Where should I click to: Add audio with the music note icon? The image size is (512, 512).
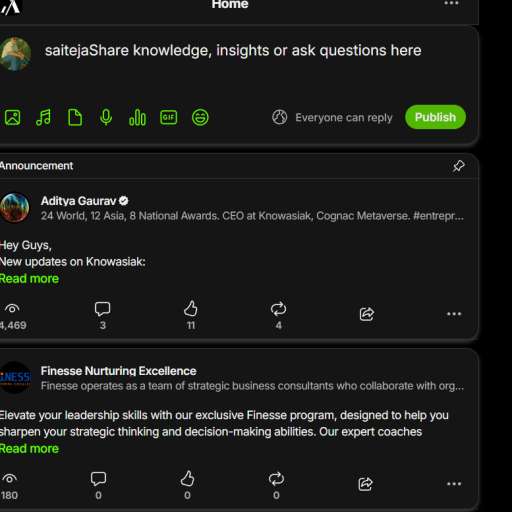pyautogui.click(x=43, y=117)
